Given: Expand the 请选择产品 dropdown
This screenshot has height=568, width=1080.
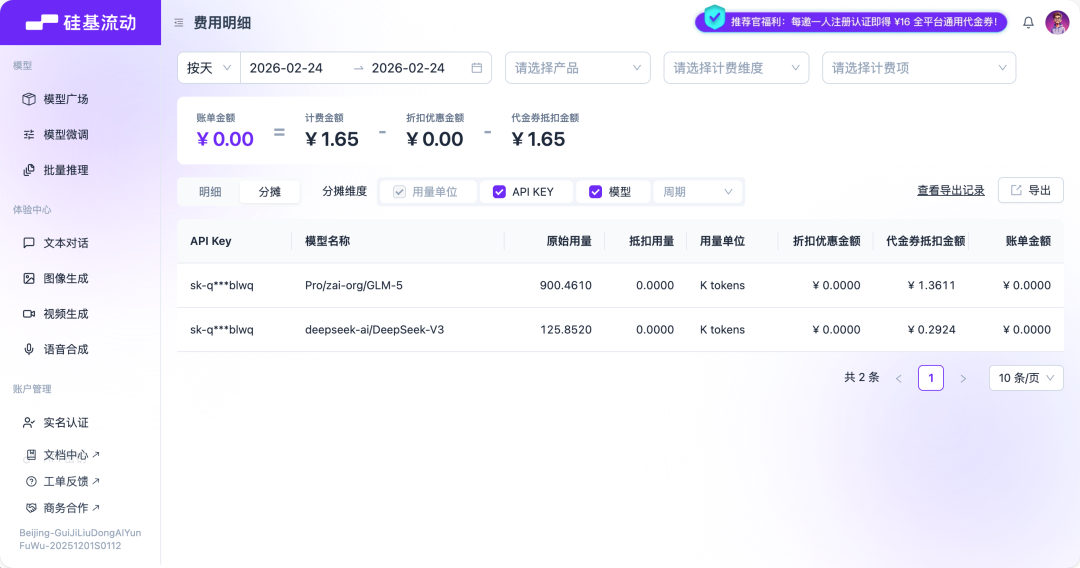Looking at the screenshot, I should [x=577, y=68].
